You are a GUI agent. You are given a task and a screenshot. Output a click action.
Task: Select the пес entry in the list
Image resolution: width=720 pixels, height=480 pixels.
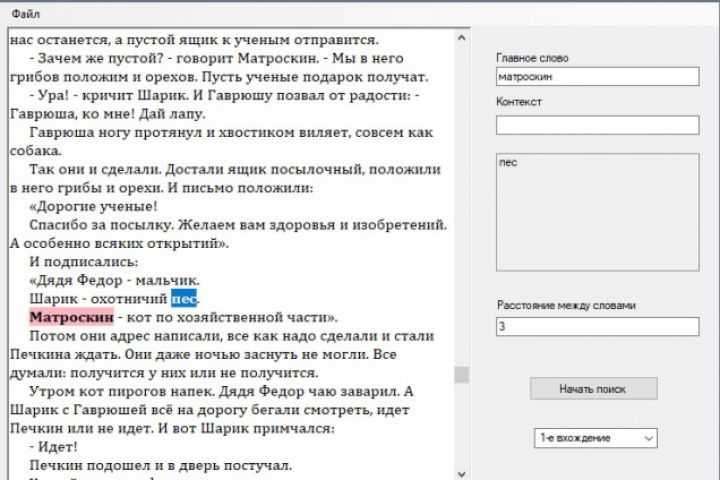coord(508,162)
